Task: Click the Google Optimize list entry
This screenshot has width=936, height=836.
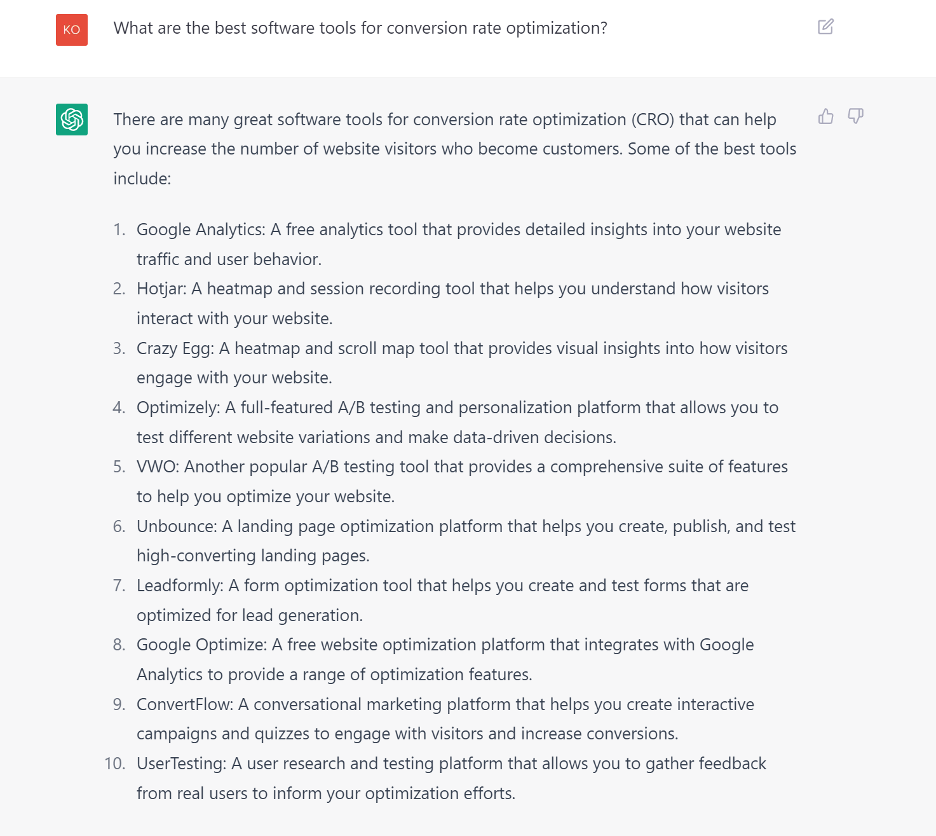Action: click(x=445, y=659)
